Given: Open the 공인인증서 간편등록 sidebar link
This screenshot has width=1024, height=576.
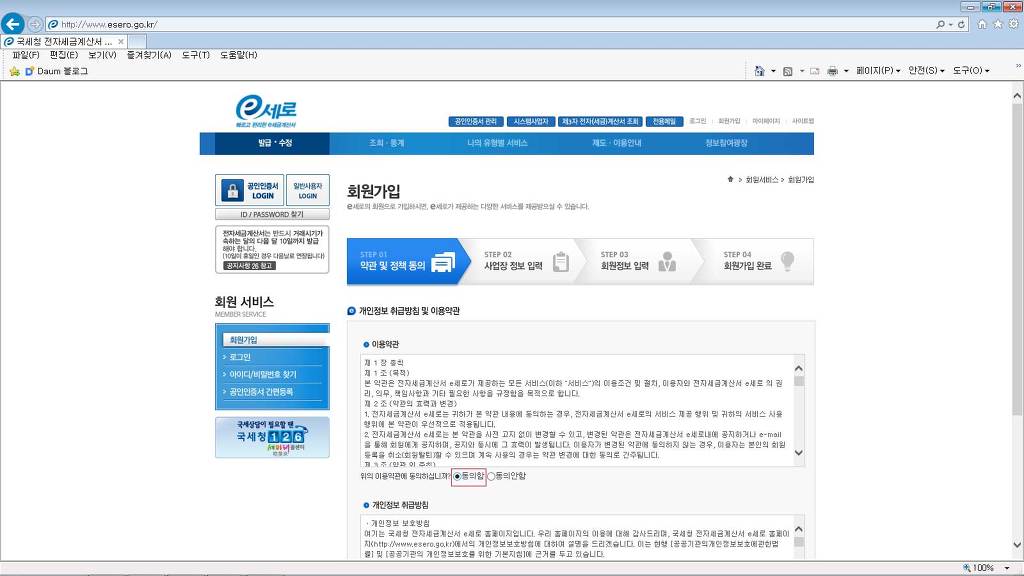Looking at the screenshot, I should (x=261, y=392).
